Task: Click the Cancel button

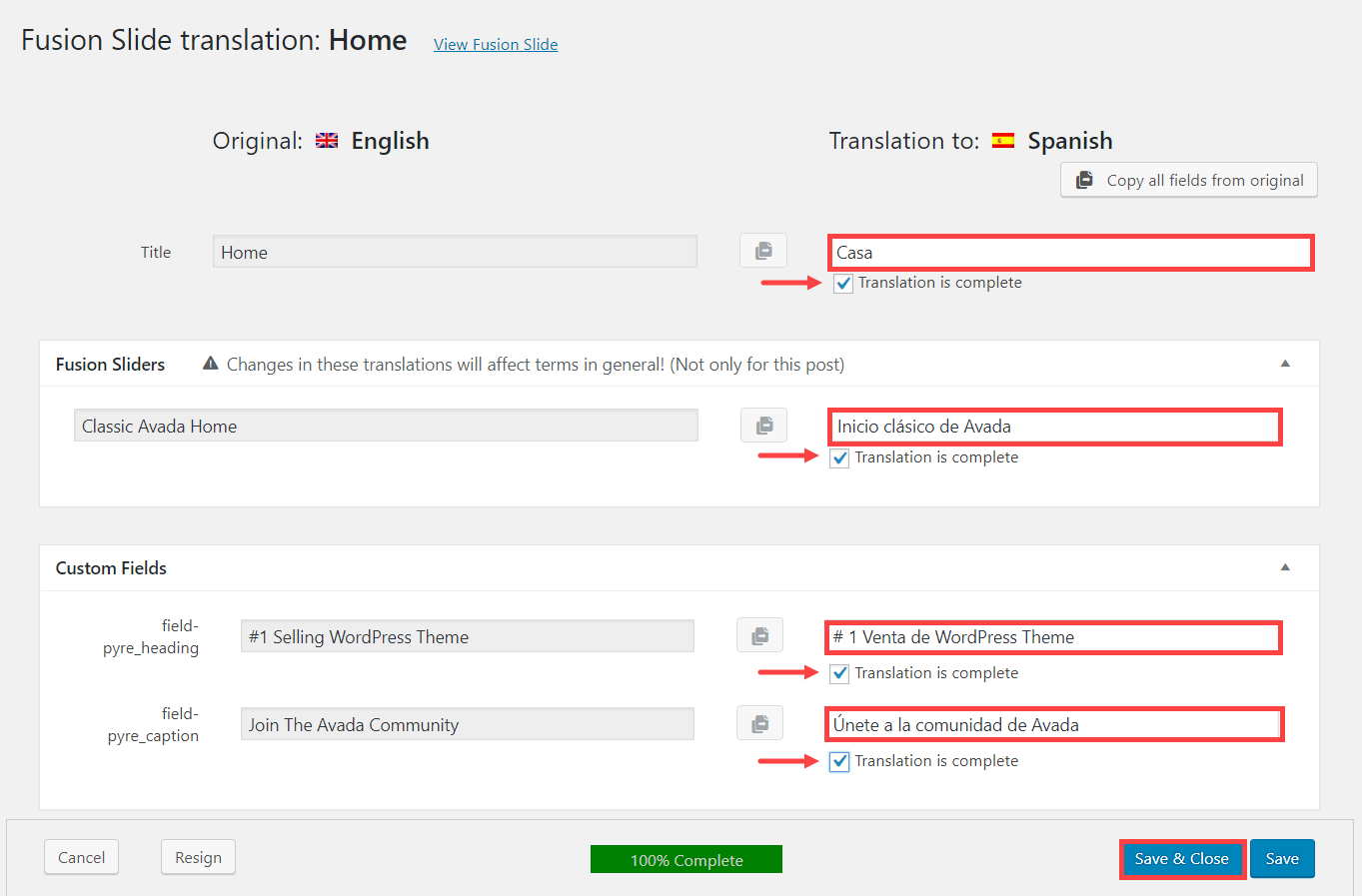Action: tap(82, 857)
